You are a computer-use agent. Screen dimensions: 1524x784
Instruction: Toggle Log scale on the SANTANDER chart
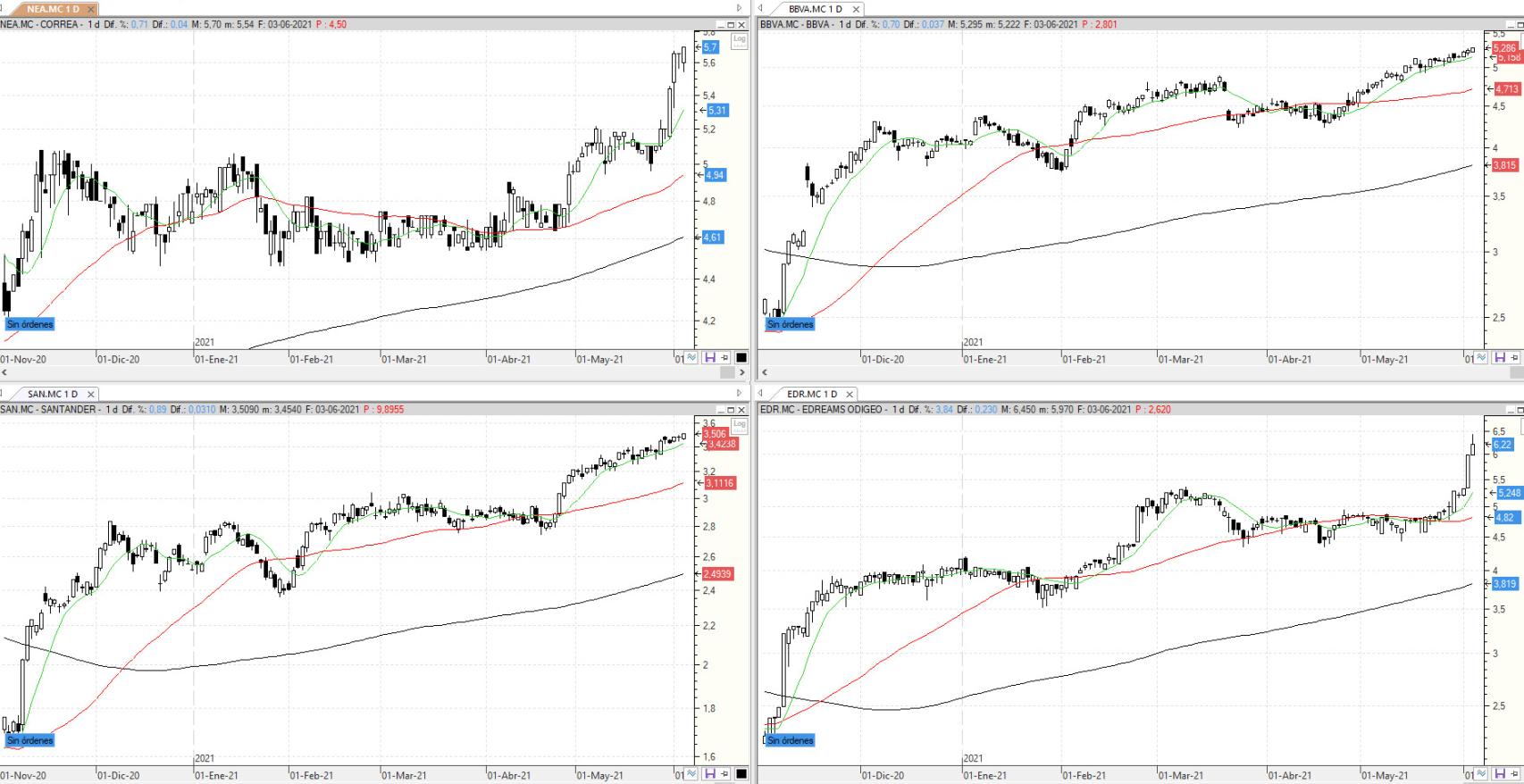(x=739, y=425)
